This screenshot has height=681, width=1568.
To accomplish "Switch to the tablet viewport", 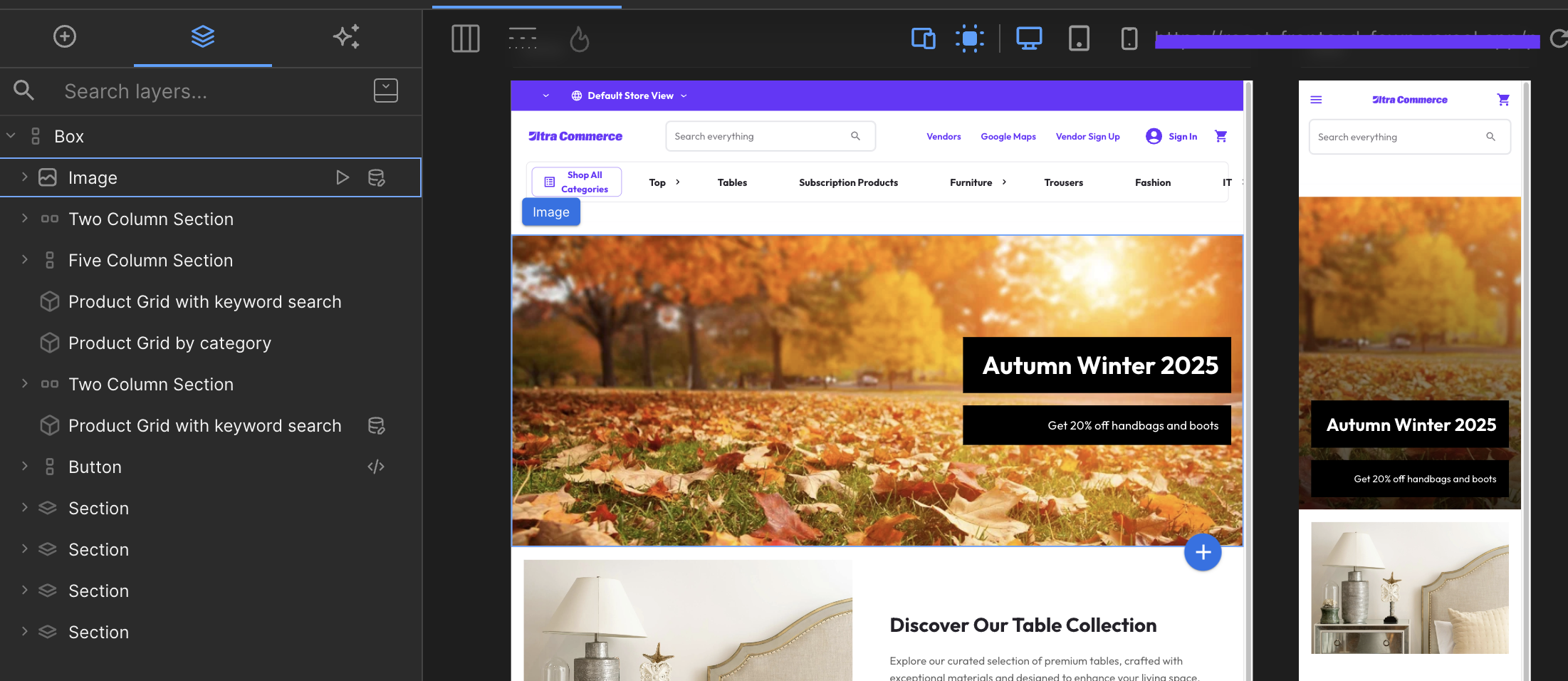I will click(x=1079, y=38).
